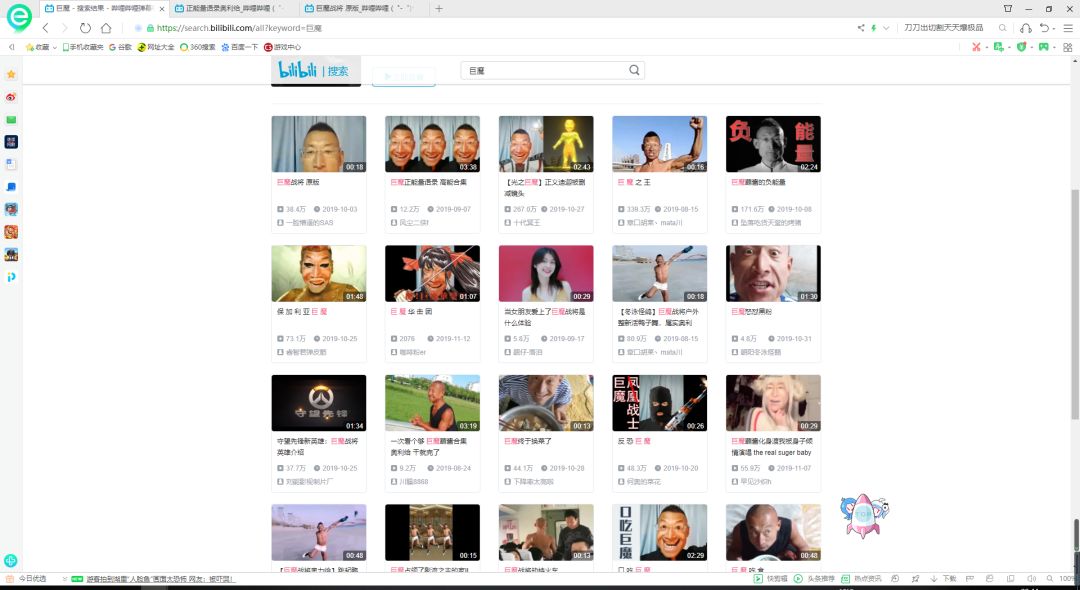This screenshot has width=1080, height=590.
Task: Click the green shield extension icon
Action: [x=1021, y=47]
